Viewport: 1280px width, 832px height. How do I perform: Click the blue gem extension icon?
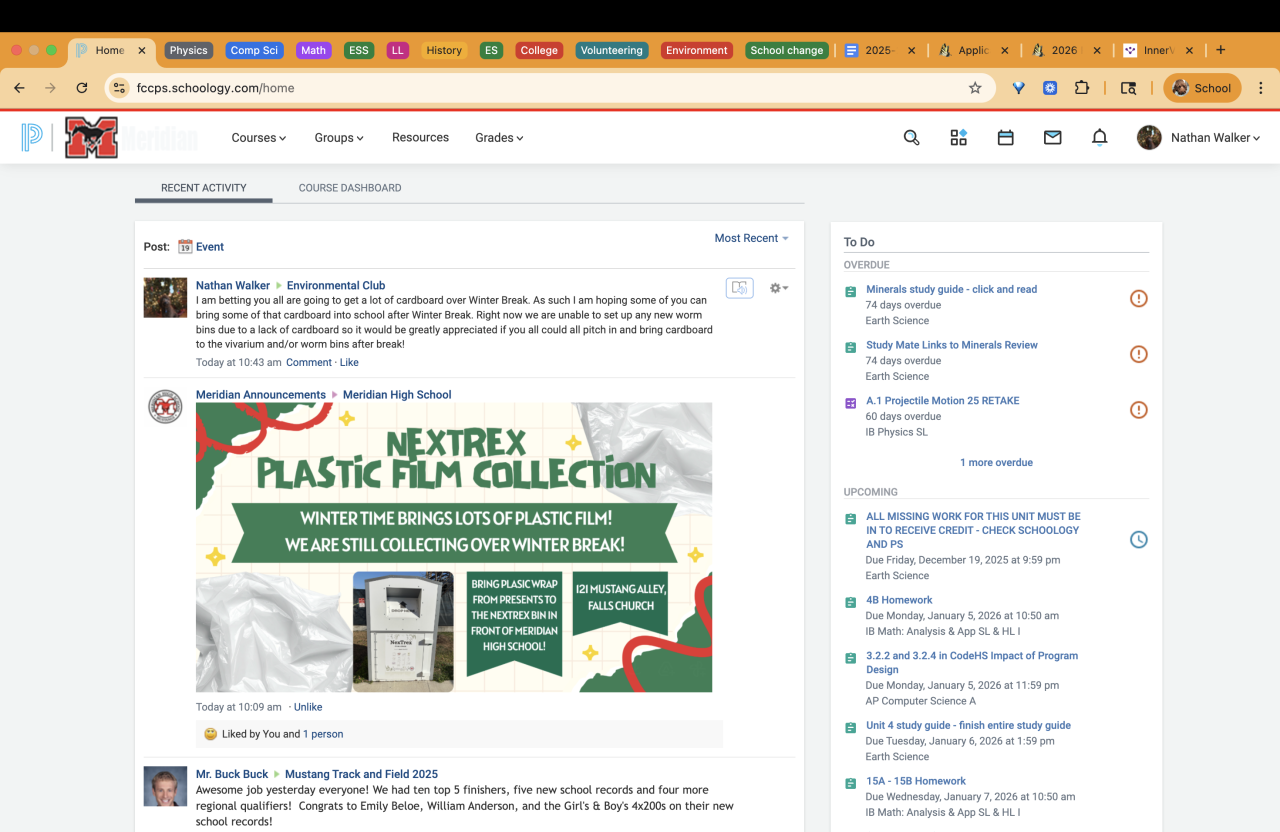(x=1018, y=88)
